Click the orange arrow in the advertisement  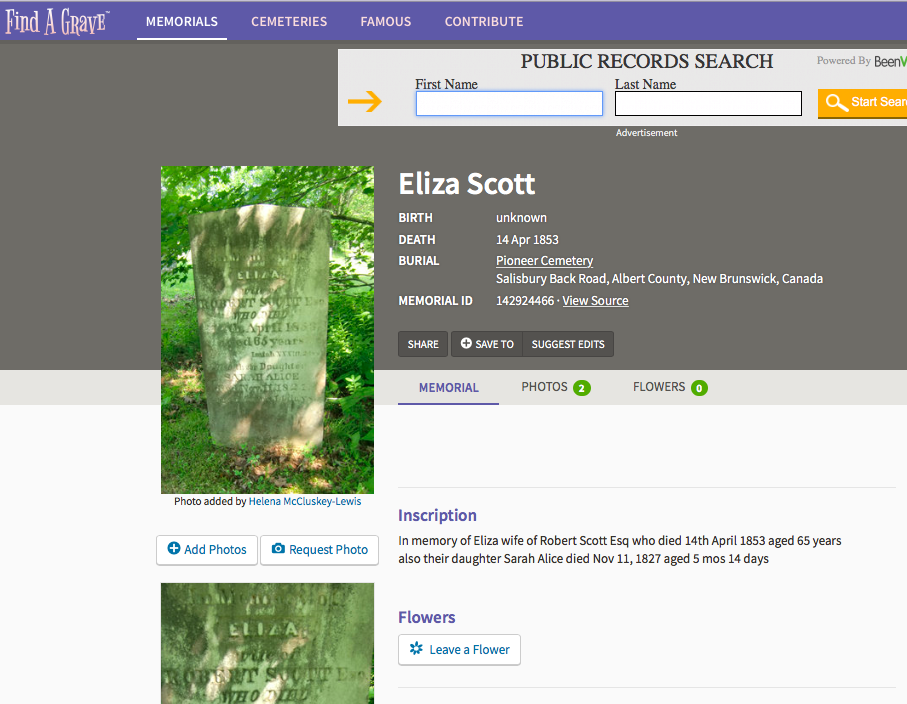point(364,101)
